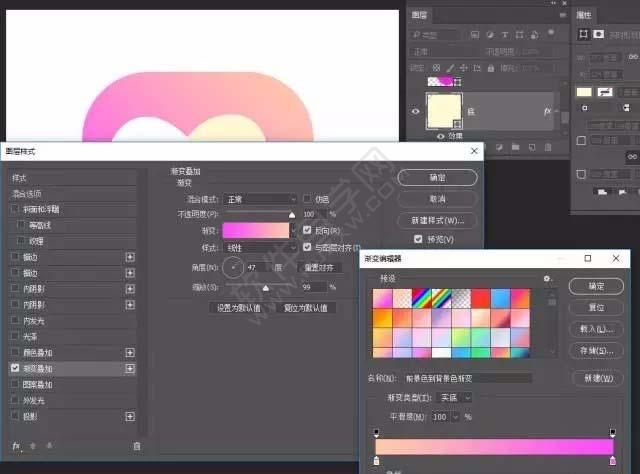Screen dimensions: 640x474
Task: Add another 渐变叠加 effect with plus icon
Action: 130,369
